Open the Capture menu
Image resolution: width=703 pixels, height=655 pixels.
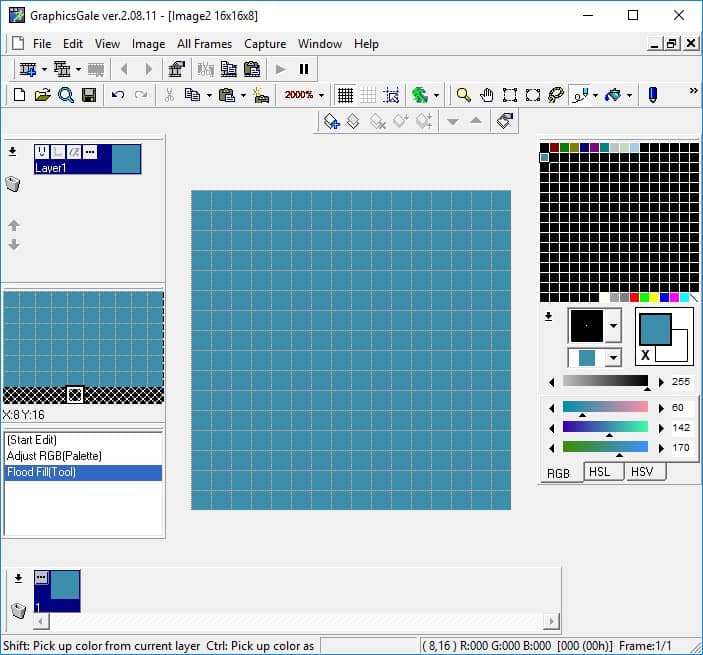(x=265, y=44)
